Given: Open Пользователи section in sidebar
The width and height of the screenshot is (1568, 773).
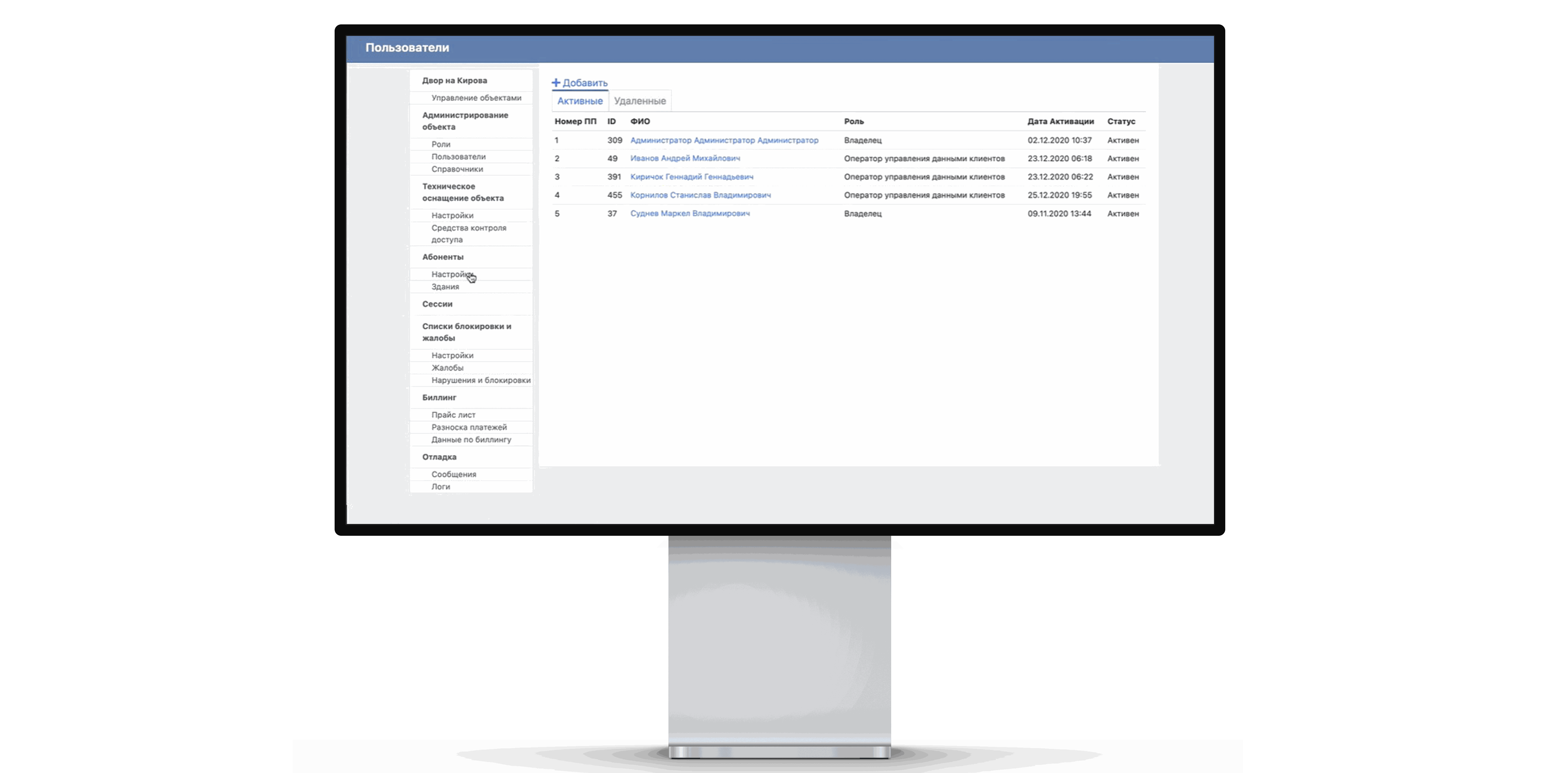Looking at the screenshot, I should point(458,156).
